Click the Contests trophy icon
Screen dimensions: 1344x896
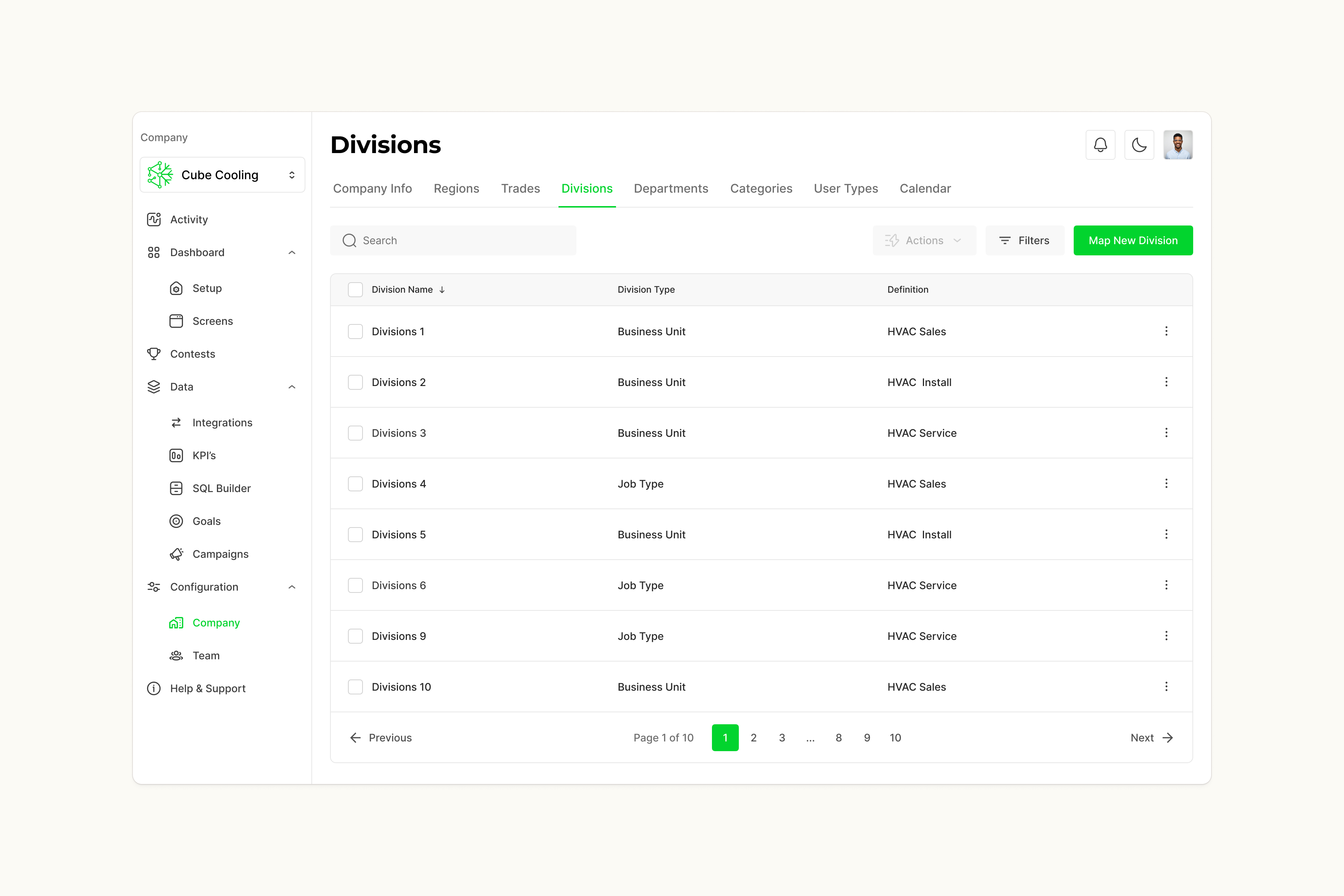coord(154,354)
